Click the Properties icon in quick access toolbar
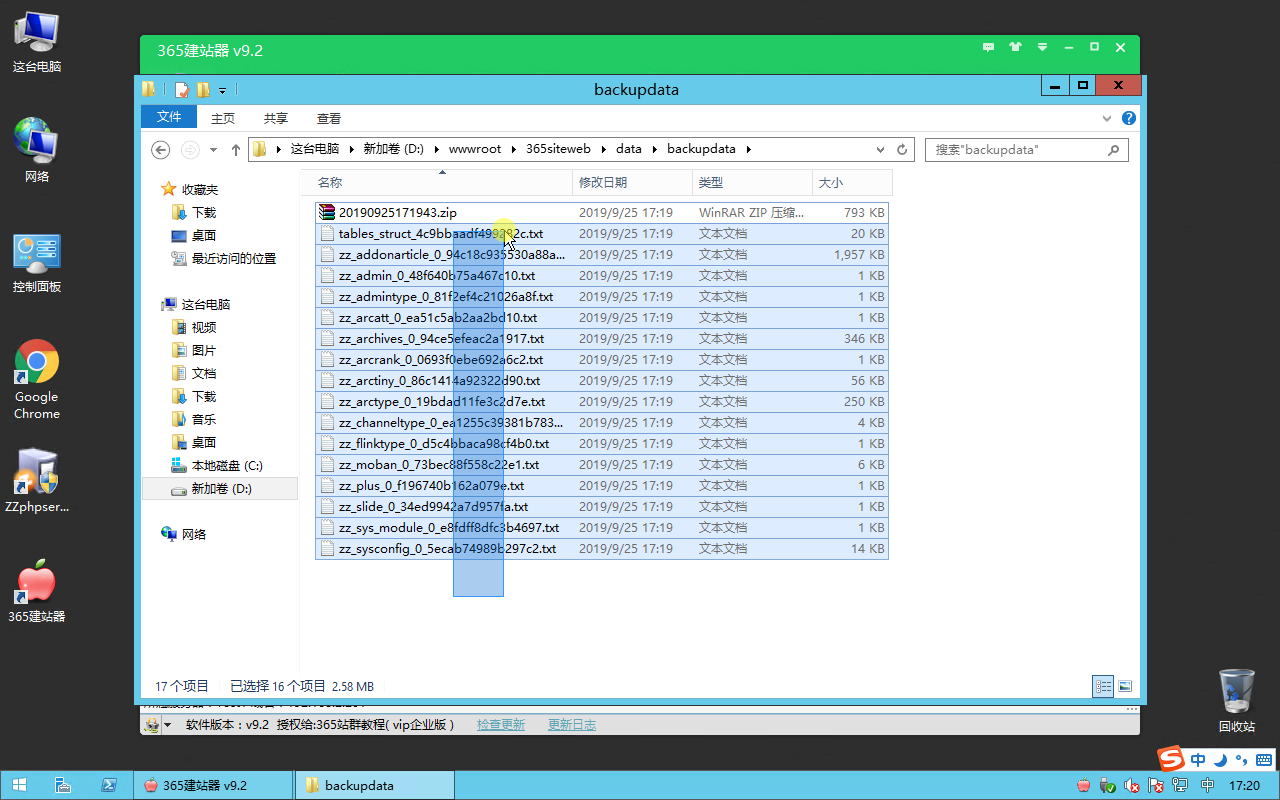This screenshot has height=800, width=1280. pyautogui.click(x=182, y=89)
